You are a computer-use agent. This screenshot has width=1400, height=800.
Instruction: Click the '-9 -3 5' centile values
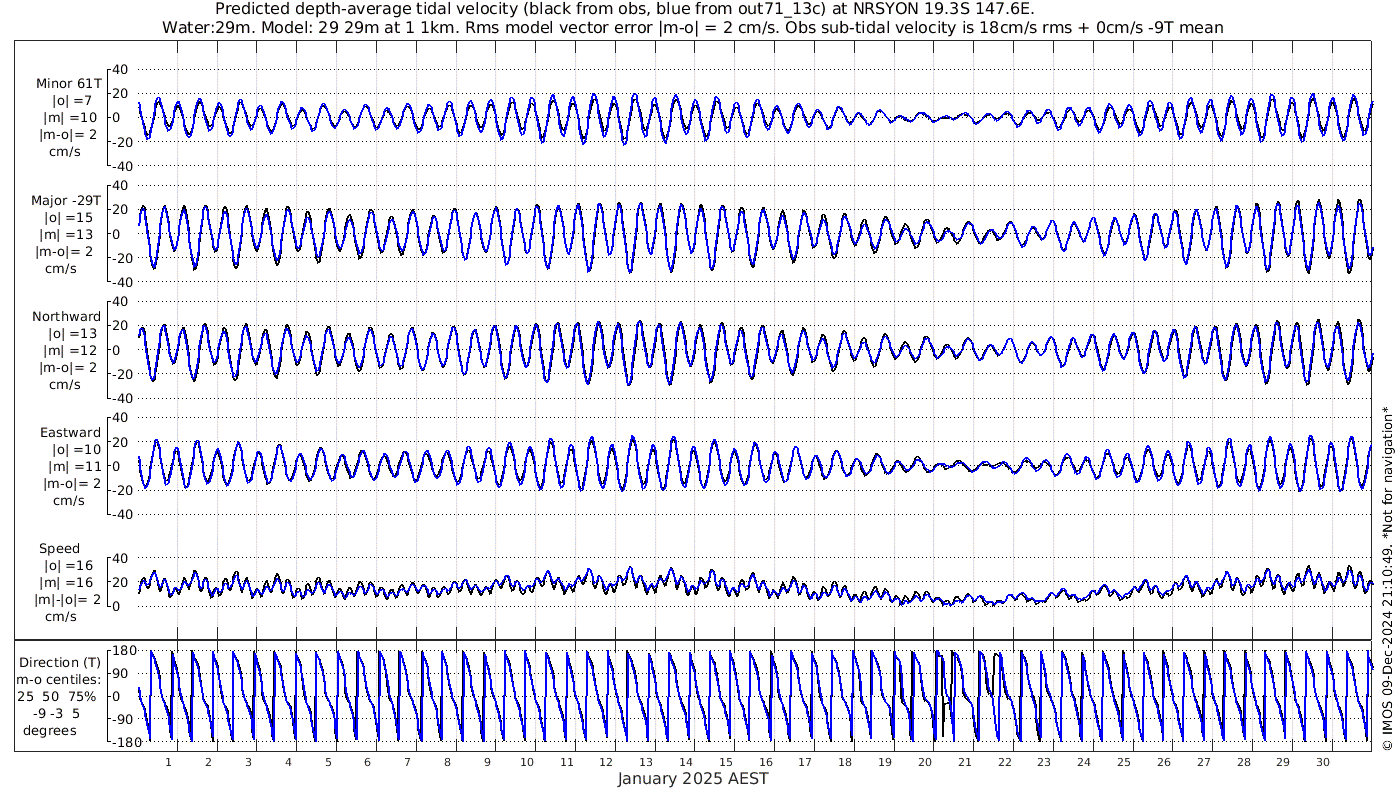tap(56, 713)
